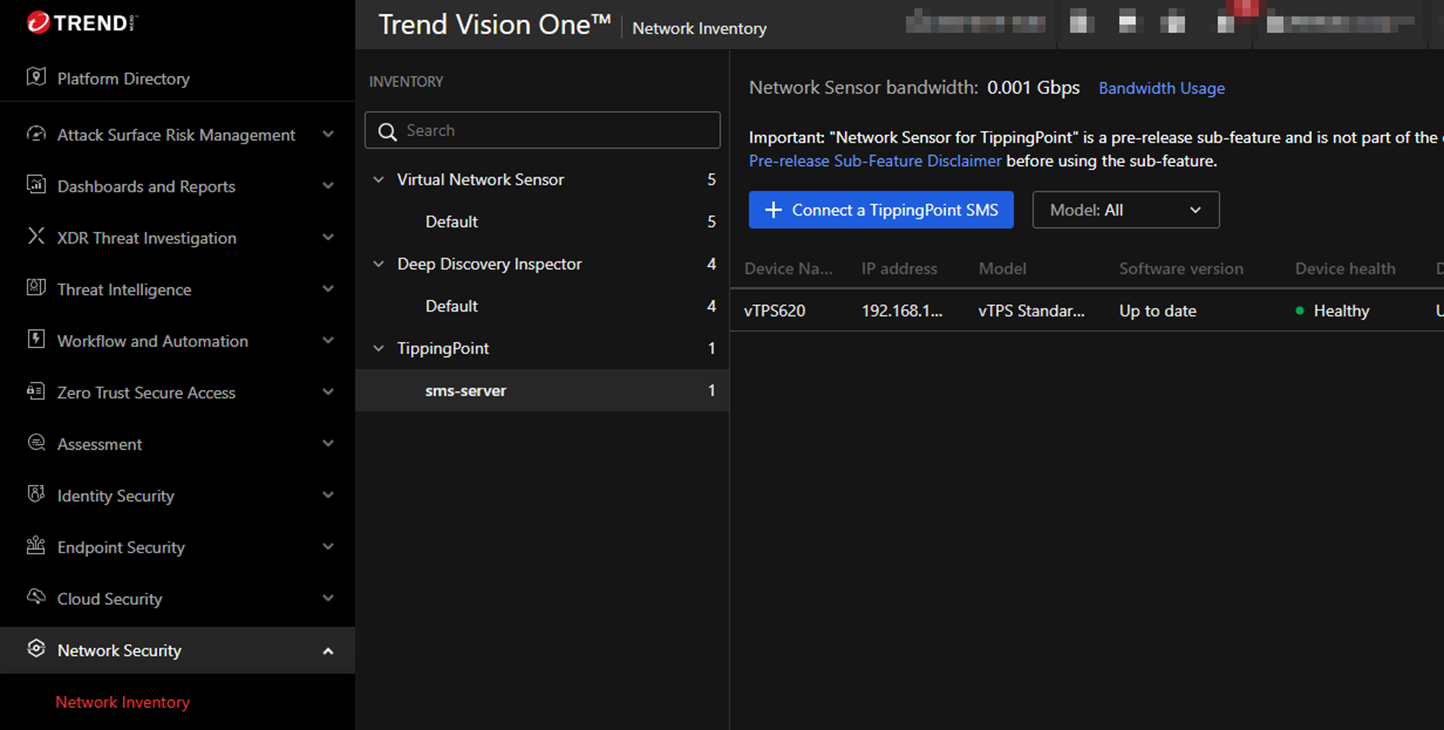Click the XDR Threat Investigation icon

tap(36, 237)
